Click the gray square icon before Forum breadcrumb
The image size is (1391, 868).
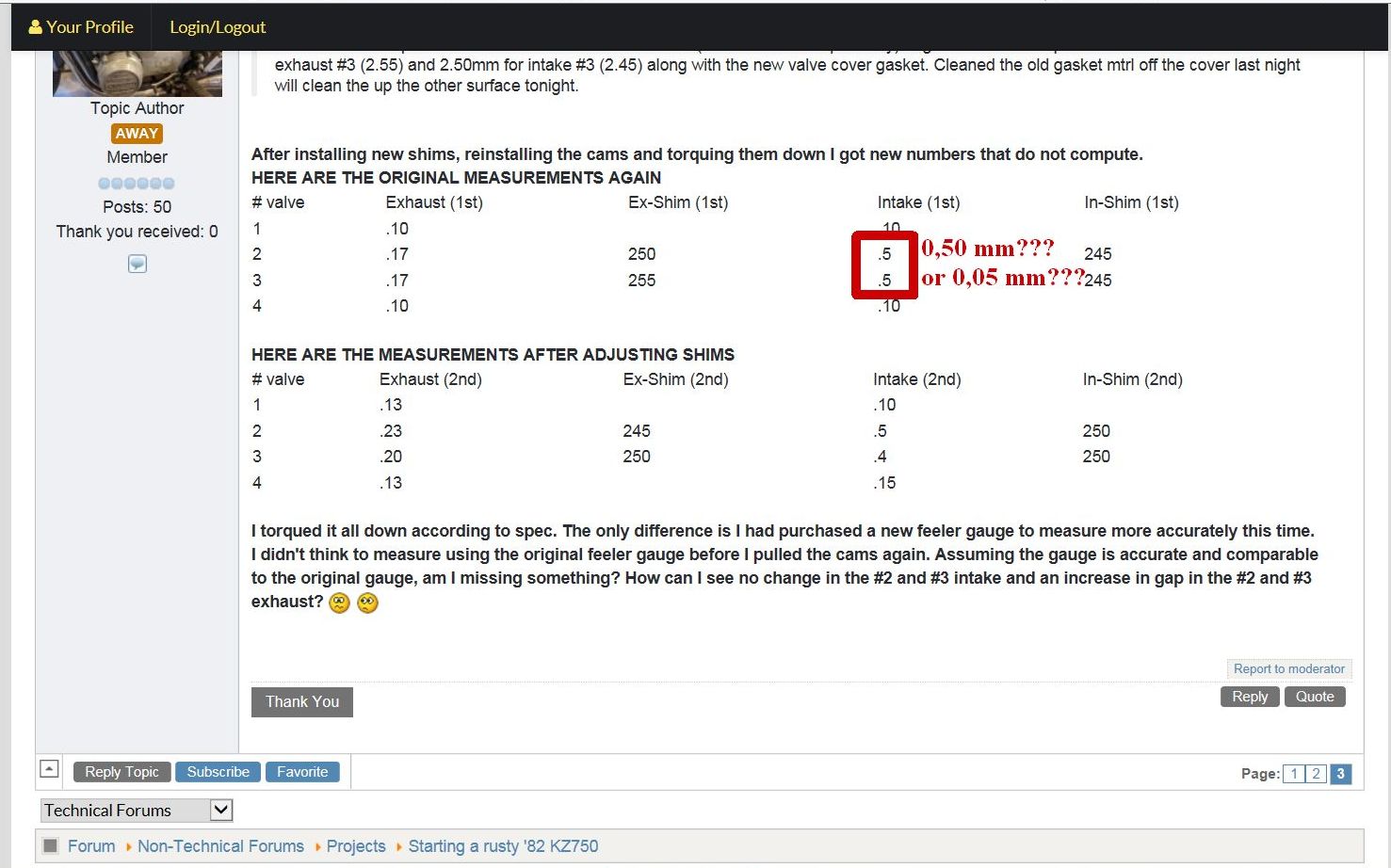point(51,845)
